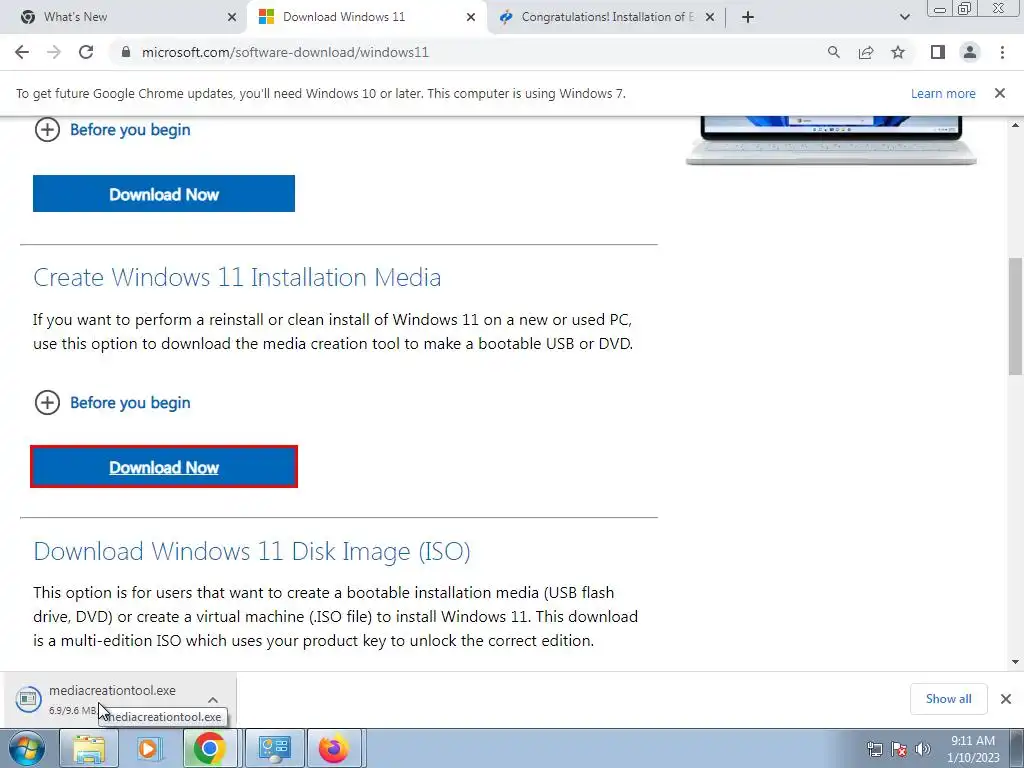The width and height of the screenshot is (1024, 768).
Task: Click the forward navigation arrow
Action: pyautogui.click(x=54, y=52)
